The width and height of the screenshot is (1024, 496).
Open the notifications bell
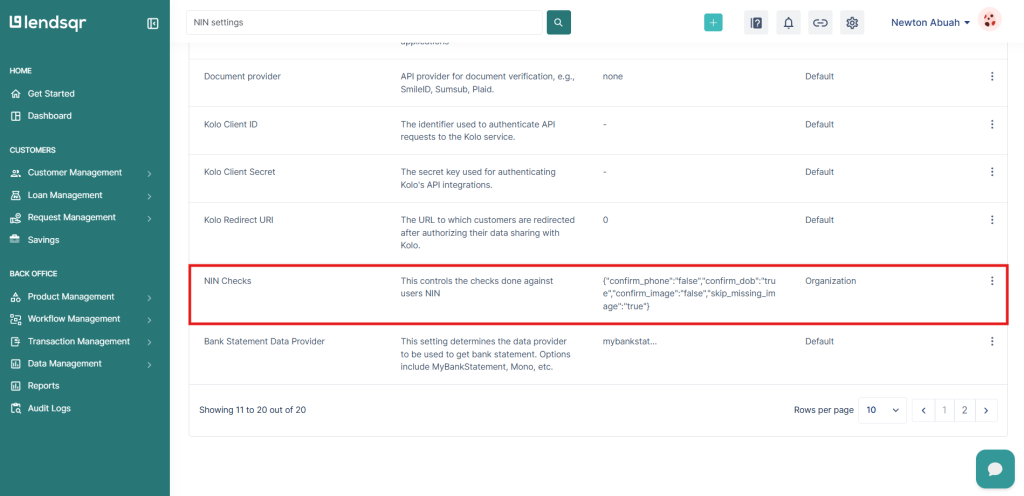pos(789,23)
